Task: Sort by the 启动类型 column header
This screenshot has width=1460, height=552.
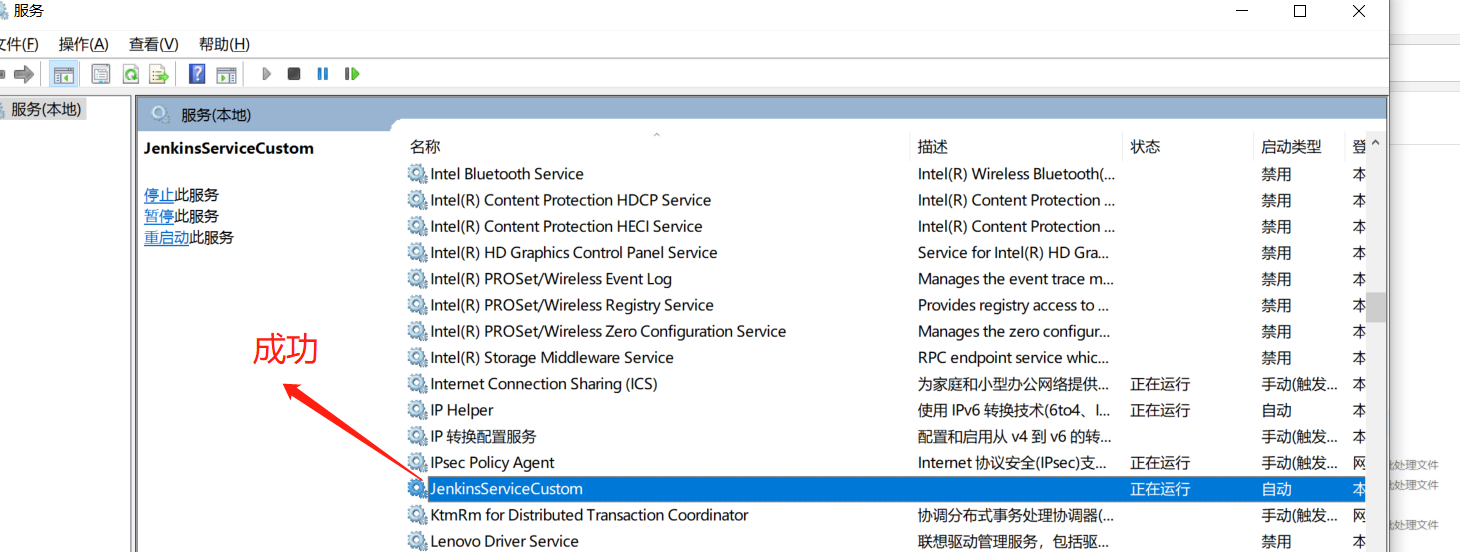Action: click(1291, 147)
